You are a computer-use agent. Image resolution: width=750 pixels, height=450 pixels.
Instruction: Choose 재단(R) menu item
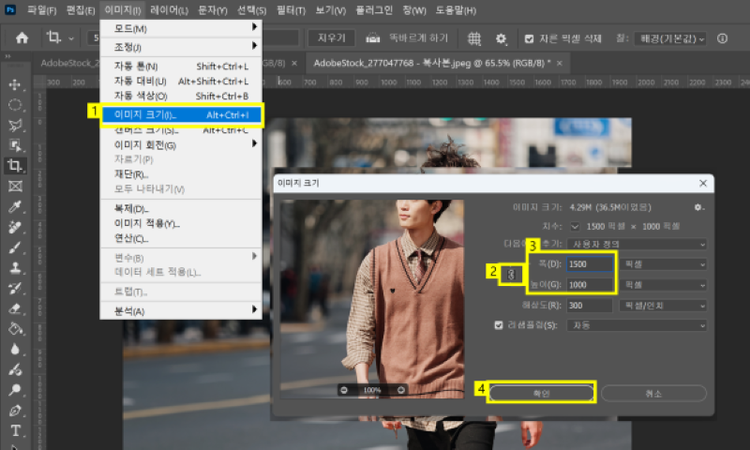(x=181, y=174)
